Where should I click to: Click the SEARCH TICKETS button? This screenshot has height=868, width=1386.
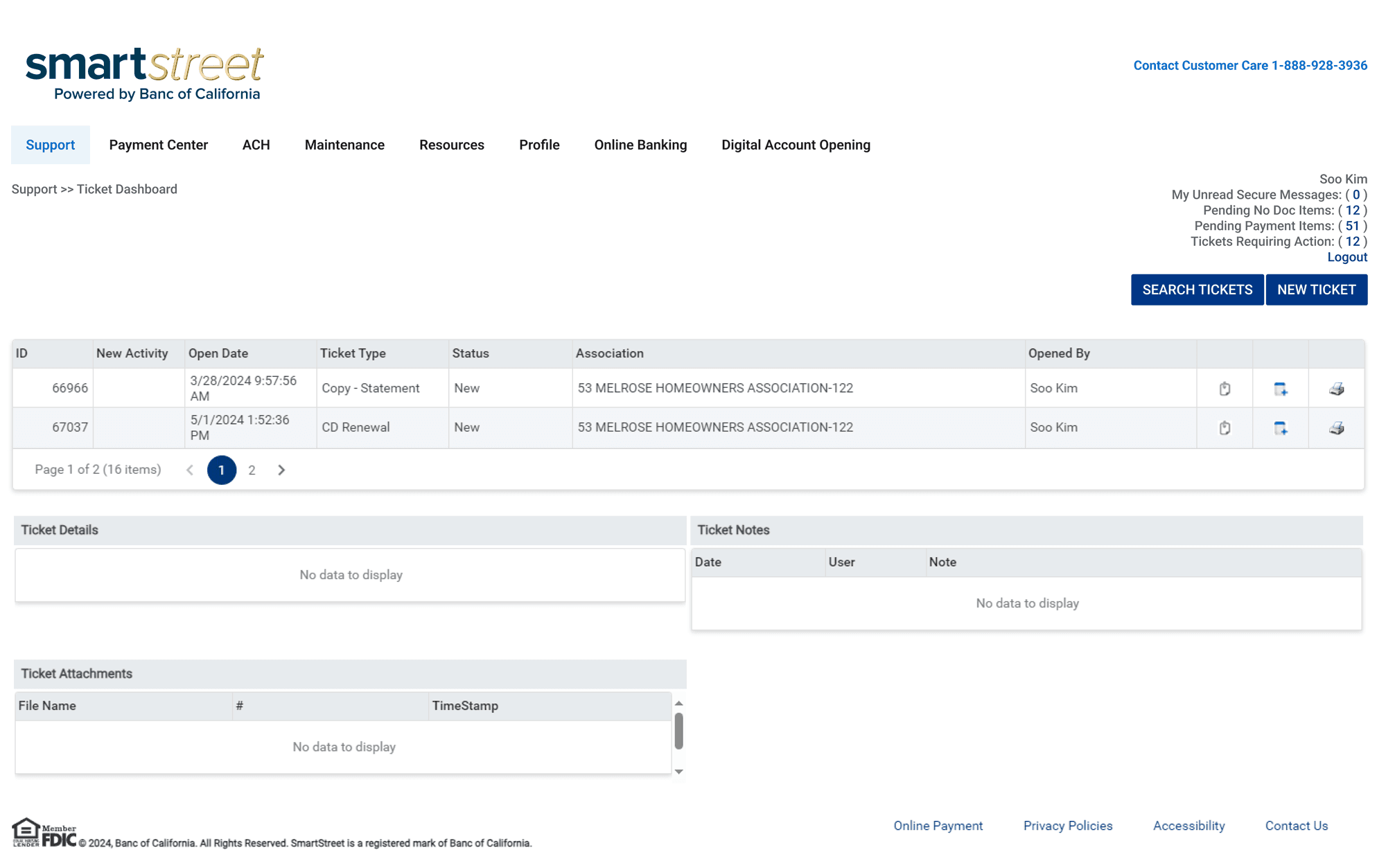click(1197, 290)
